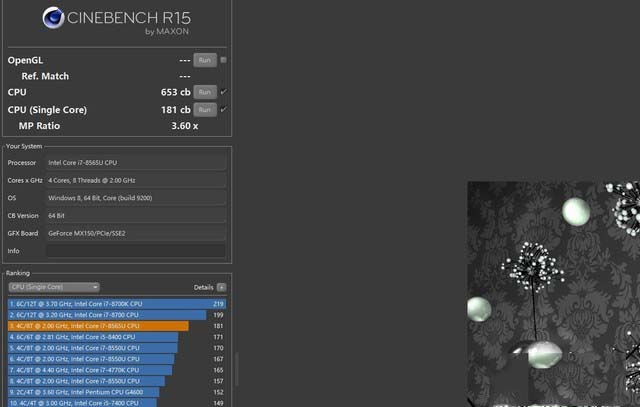Select ranking row 5 Core i7-8550U scoring 170
This screenshot has height=407, width=640.
117,348
